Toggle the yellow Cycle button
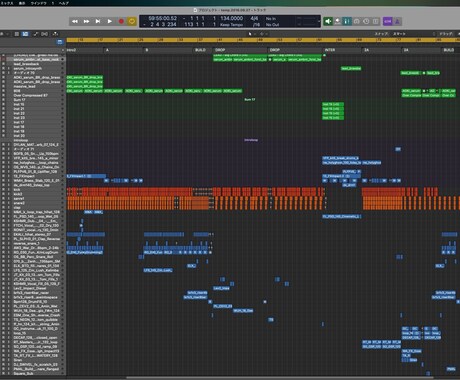 point(132,21)
